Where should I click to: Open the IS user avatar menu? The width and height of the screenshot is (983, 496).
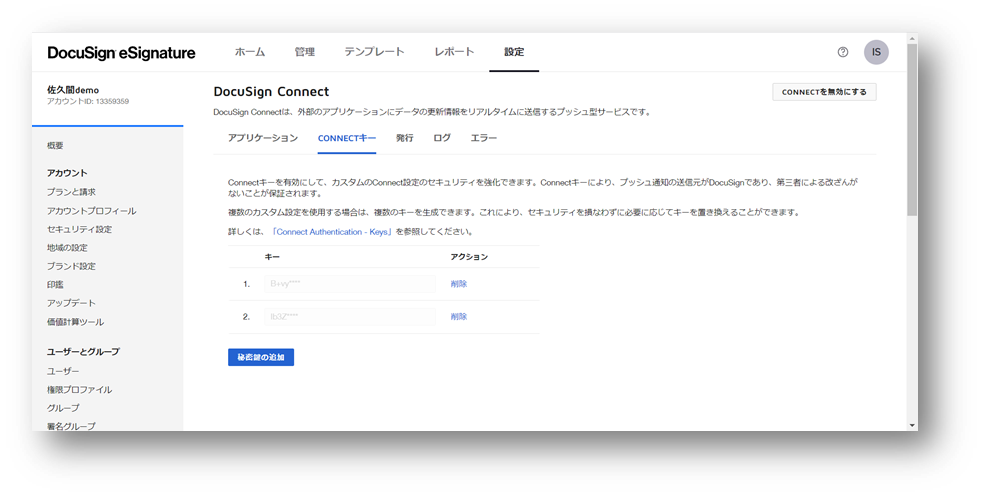click(x=876, y=52)
